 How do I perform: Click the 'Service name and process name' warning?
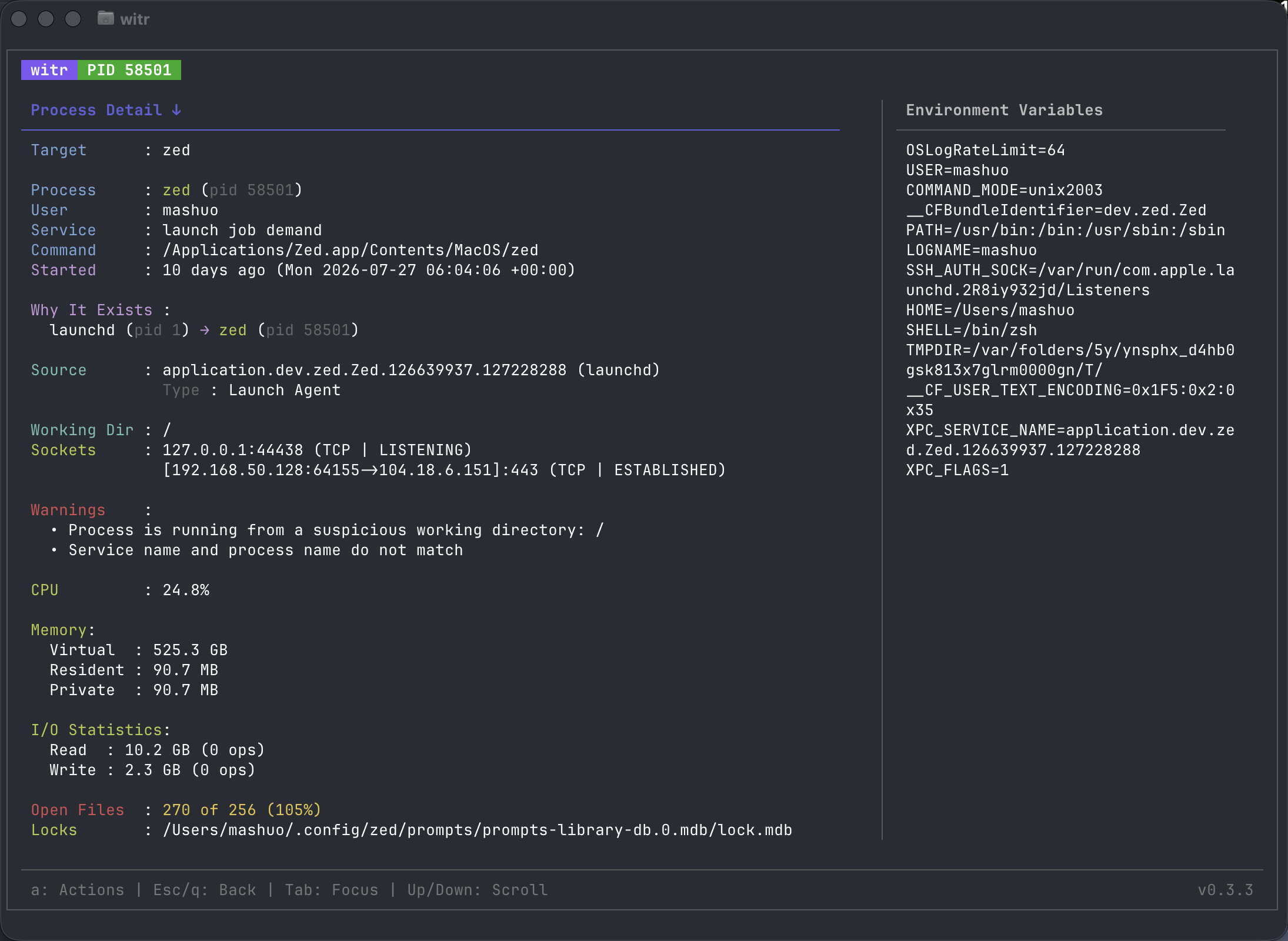[x=266, y=550]
